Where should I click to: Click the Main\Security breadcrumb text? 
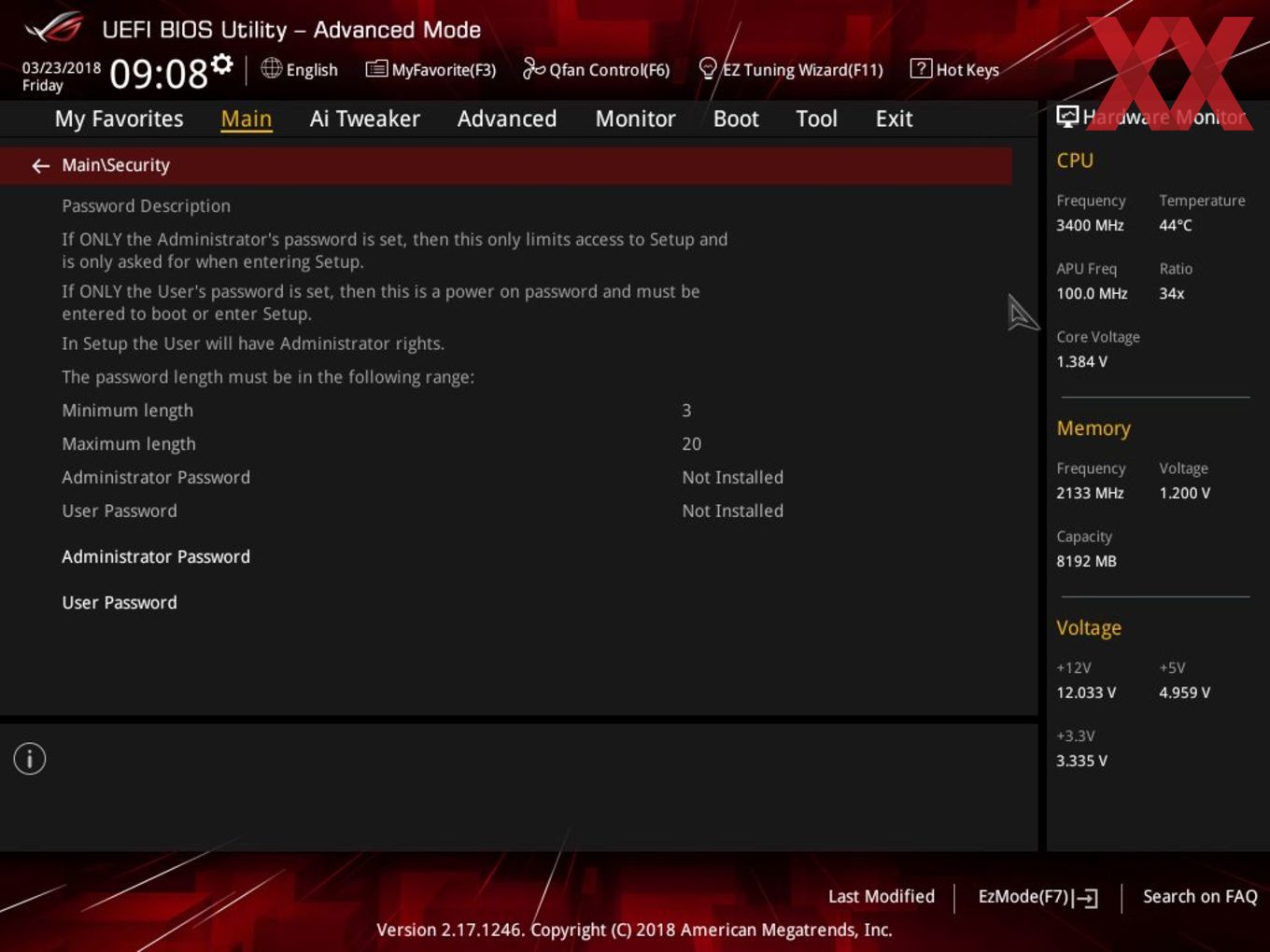click(x=116, y=165)
